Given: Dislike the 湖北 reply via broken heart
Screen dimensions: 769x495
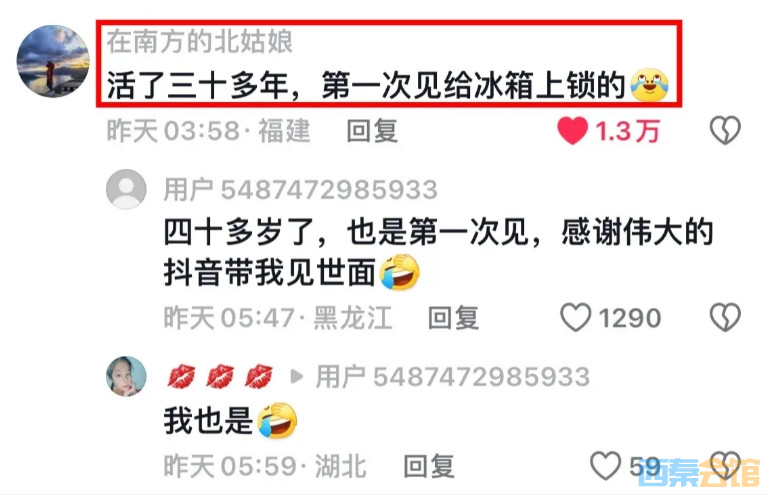Looking at the screenshot, I should pos(725,466).
